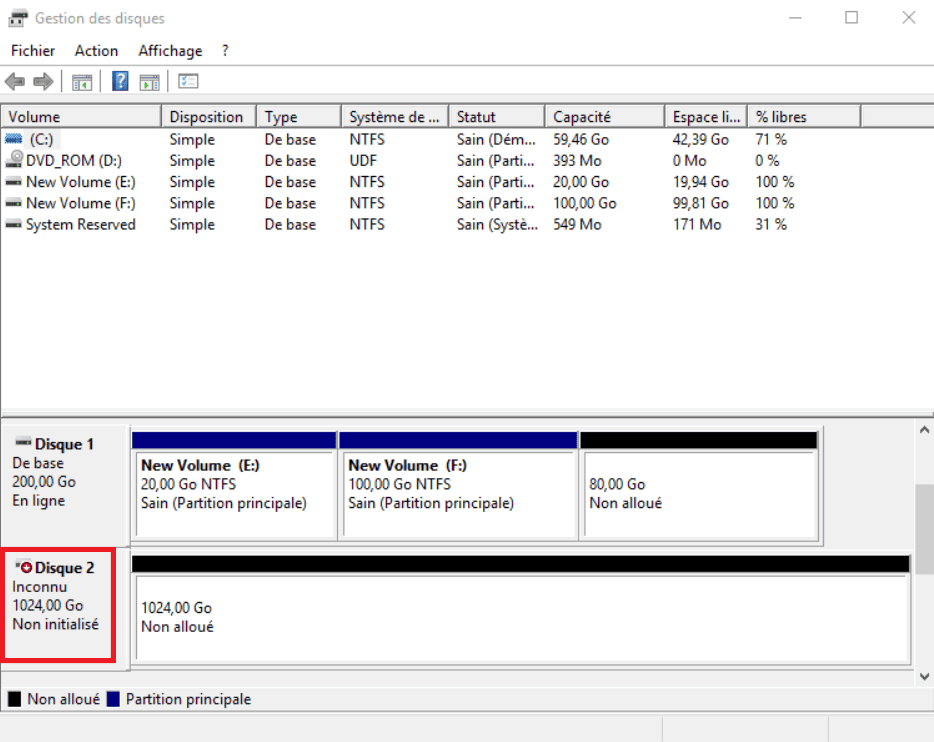
Task: Click the System Reserved drive icon
Action: click(14, 225)
